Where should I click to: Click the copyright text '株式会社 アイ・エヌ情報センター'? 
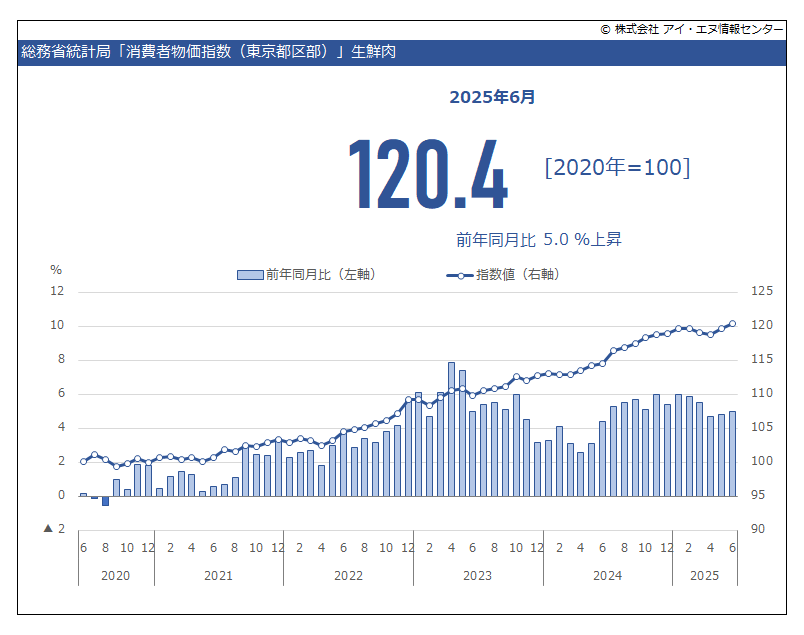(692, 29)
